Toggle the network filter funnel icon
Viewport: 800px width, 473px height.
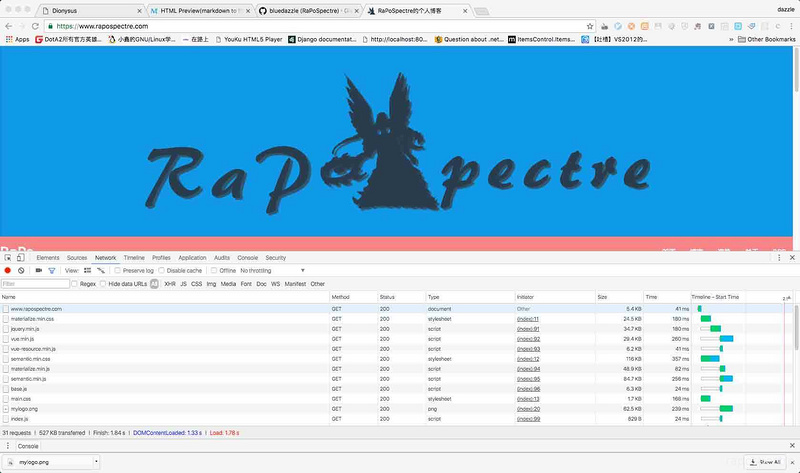[x=52, y=270]
